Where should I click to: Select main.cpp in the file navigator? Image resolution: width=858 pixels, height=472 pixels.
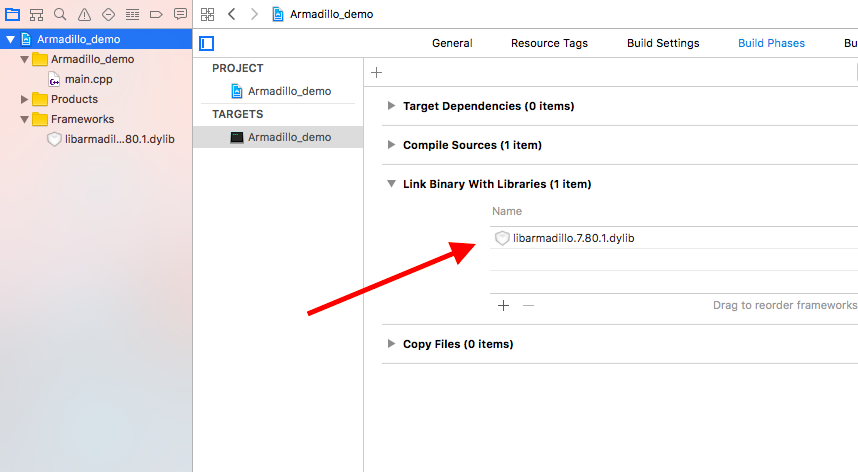coord(89,79)
